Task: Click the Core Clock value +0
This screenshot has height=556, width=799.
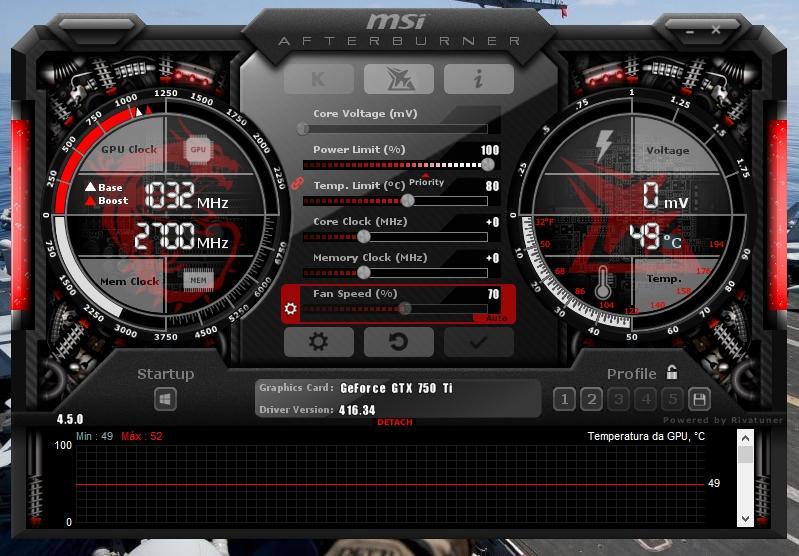Action: pos(493,222)
